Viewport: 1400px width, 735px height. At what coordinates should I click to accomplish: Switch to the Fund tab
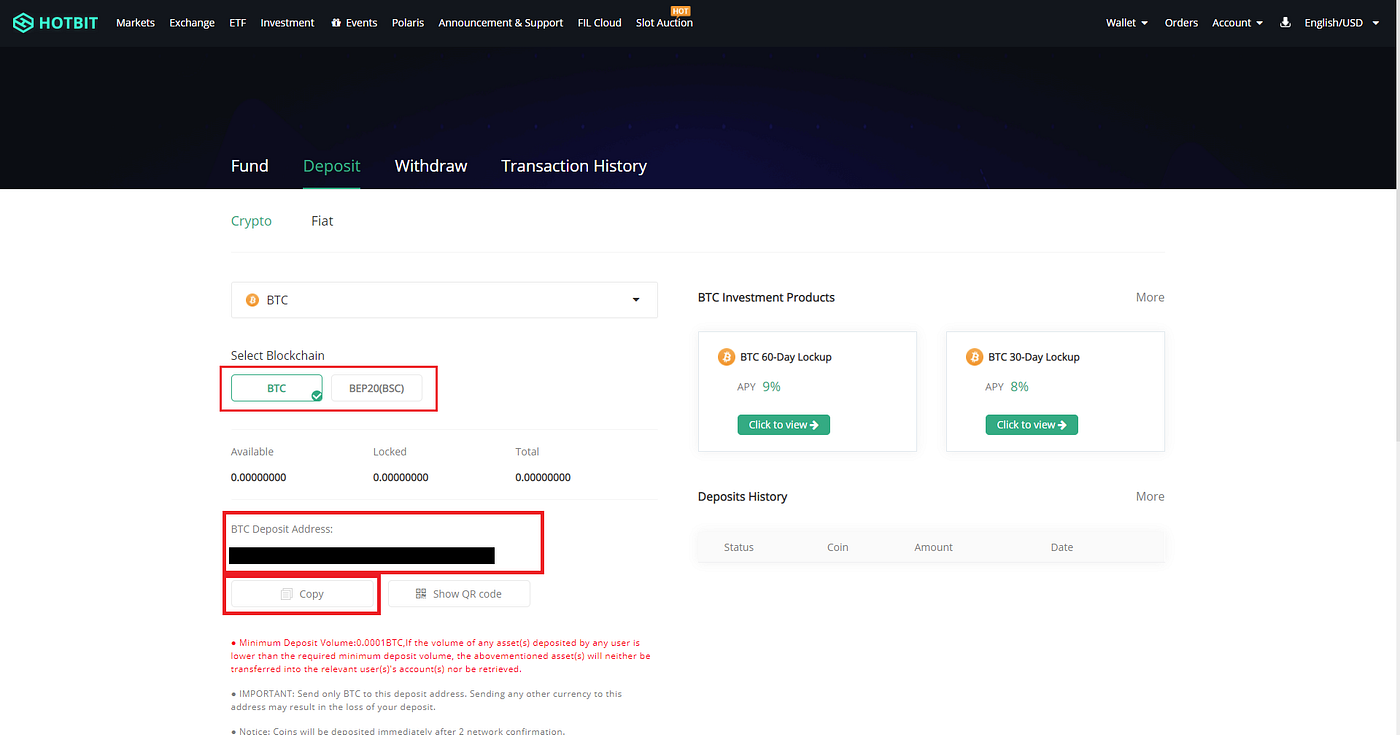[250, 166]
